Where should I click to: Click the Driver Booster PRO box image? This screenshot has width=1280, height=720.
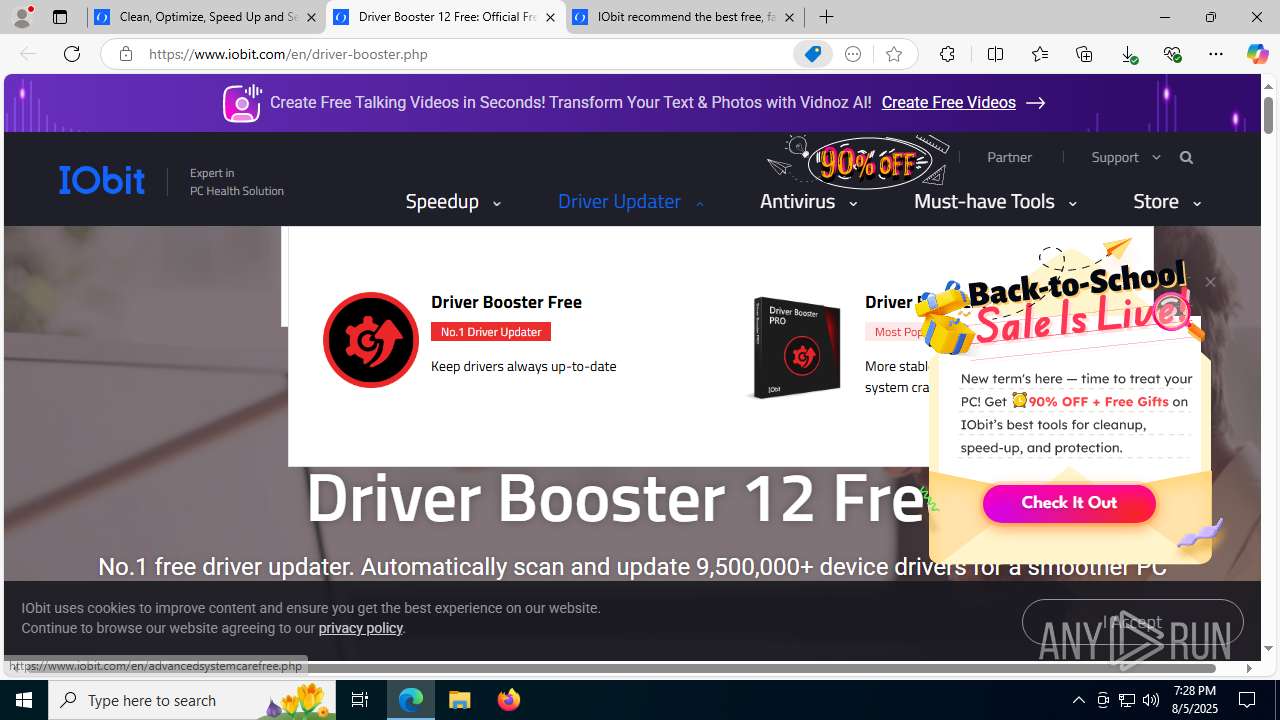(x=795, y=347)
